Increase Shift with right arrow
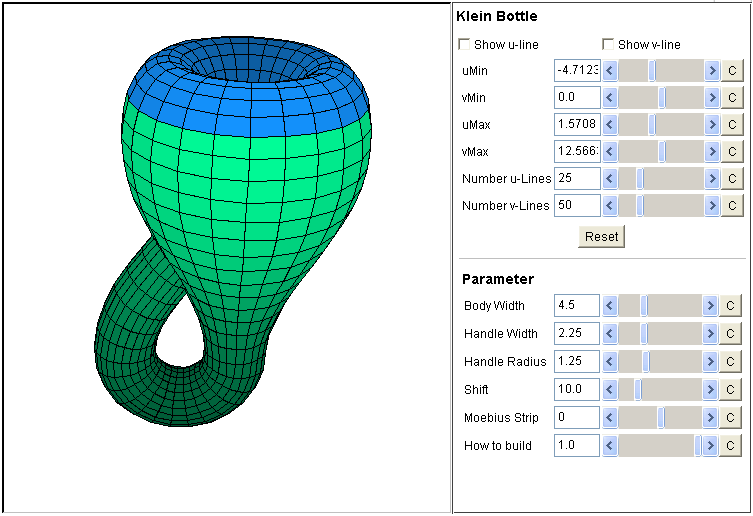 [710, 389]
